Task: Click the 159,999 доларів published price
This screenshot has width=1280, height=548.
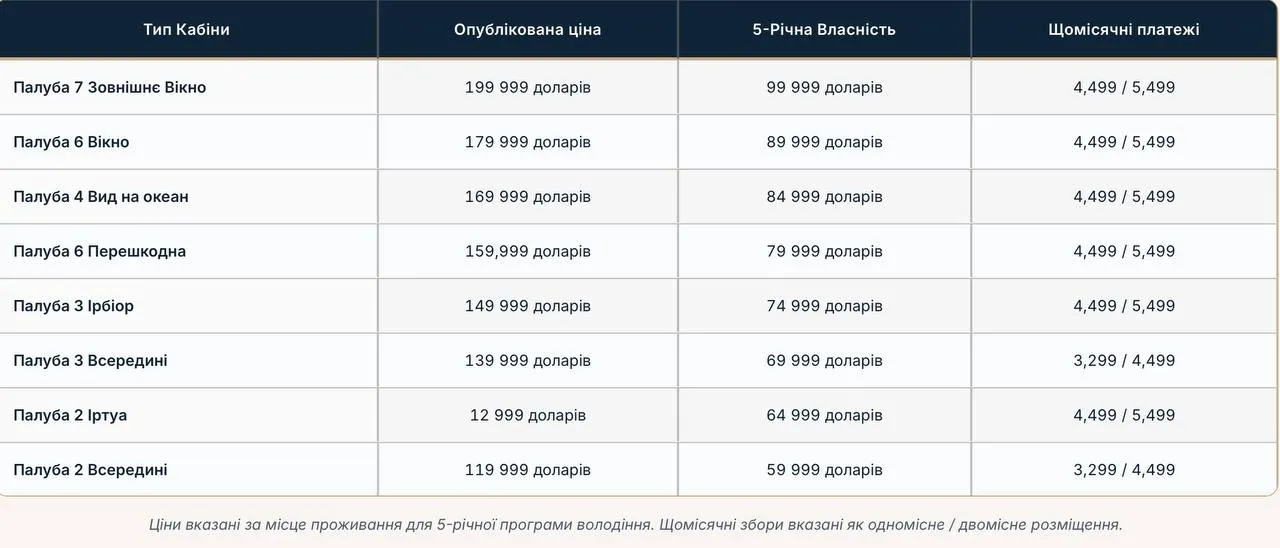Action: point(527,251)
